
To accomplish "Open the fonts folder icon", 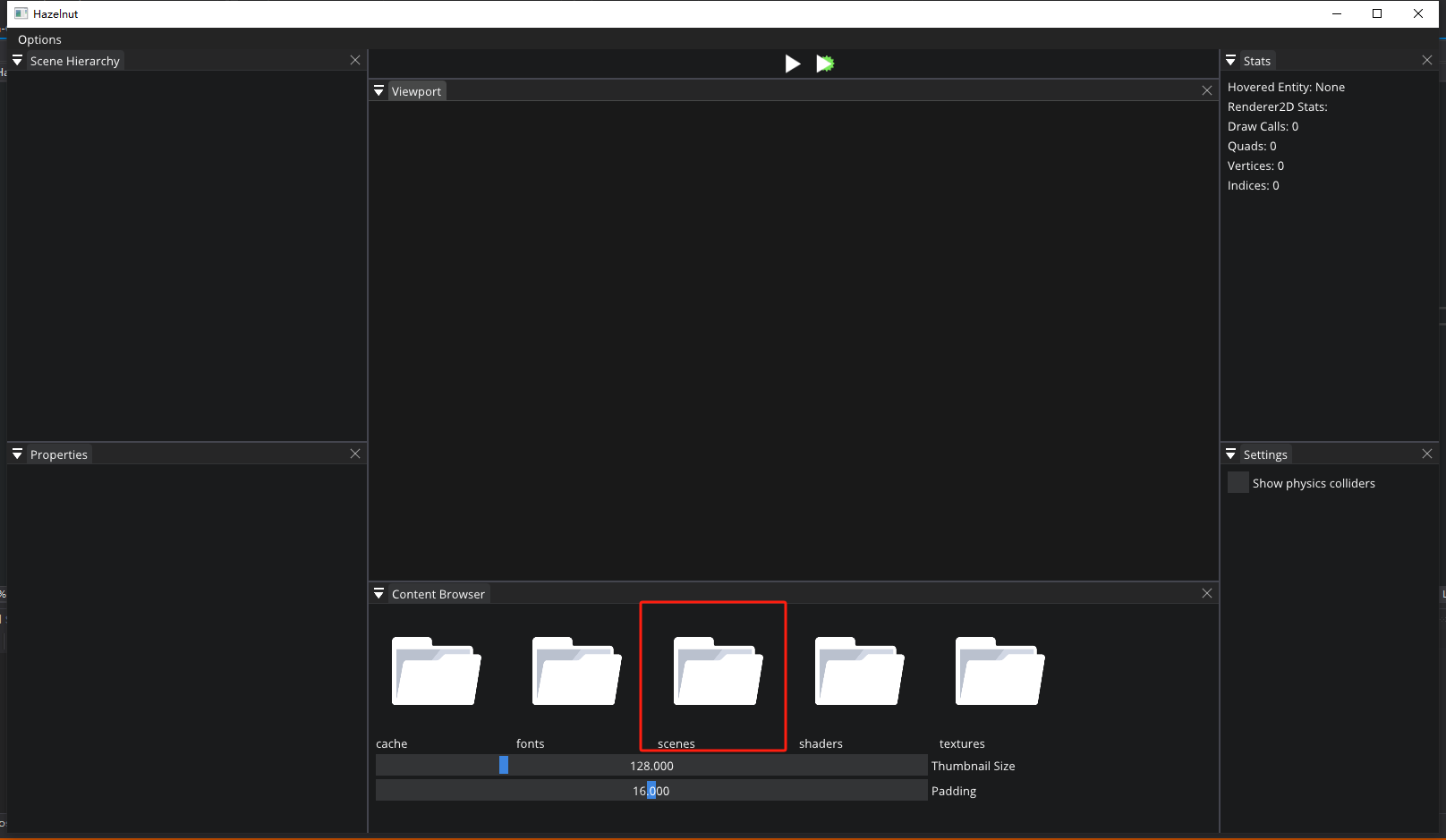I will [x=577, y=671].
